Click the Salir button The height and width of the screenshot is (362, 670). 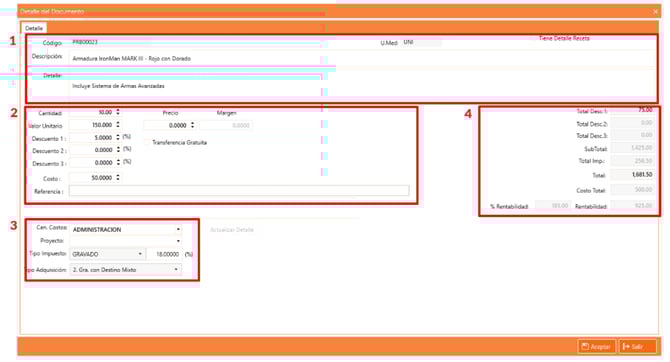tap(638, 346)
